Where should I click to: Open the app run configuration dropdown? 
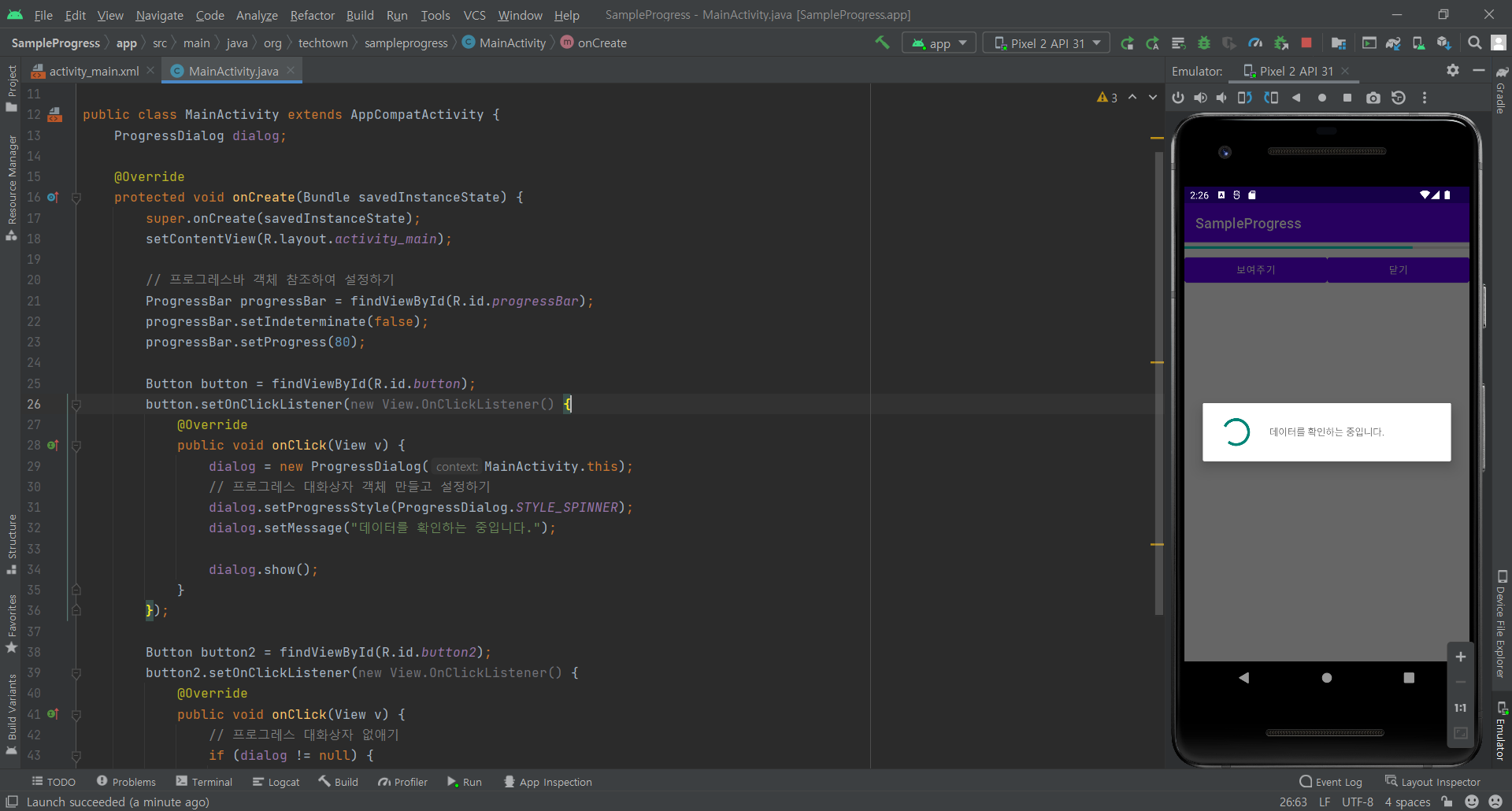click(x=939, y=43)
